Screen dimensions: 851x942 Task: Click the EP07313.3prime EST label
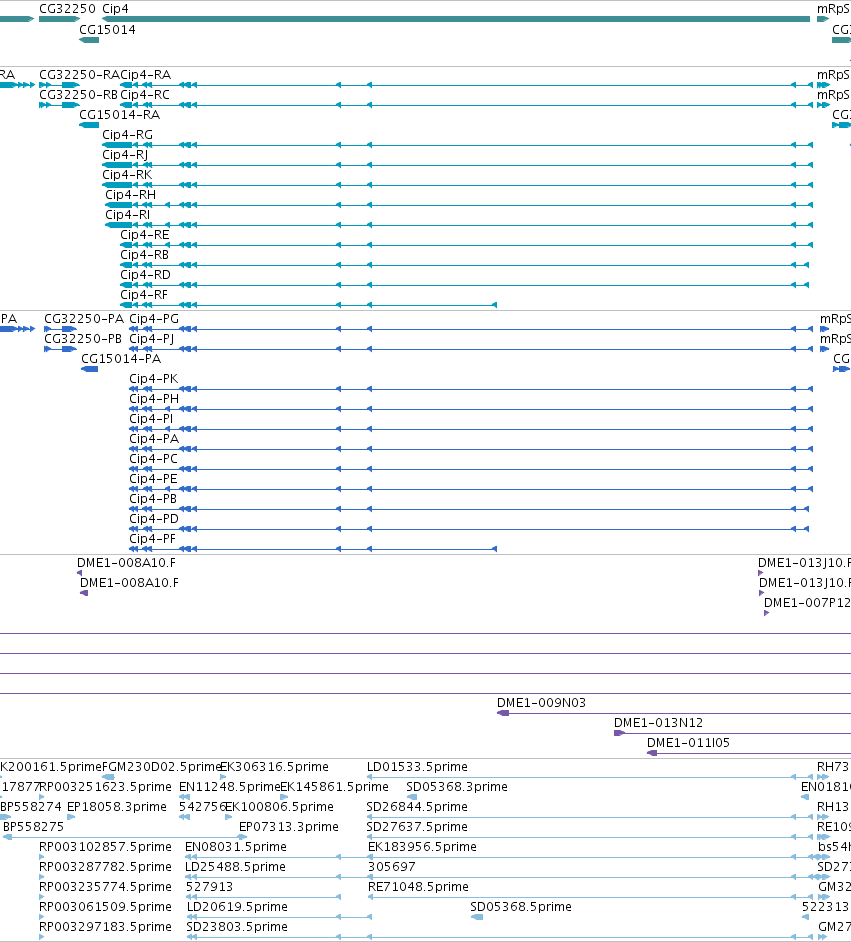tap(289, 827)
